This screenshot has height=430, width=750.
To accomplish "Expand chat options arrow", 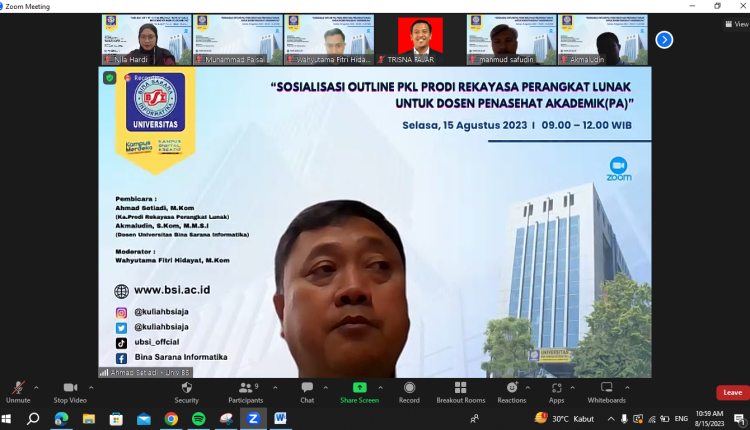I will 326,388.
